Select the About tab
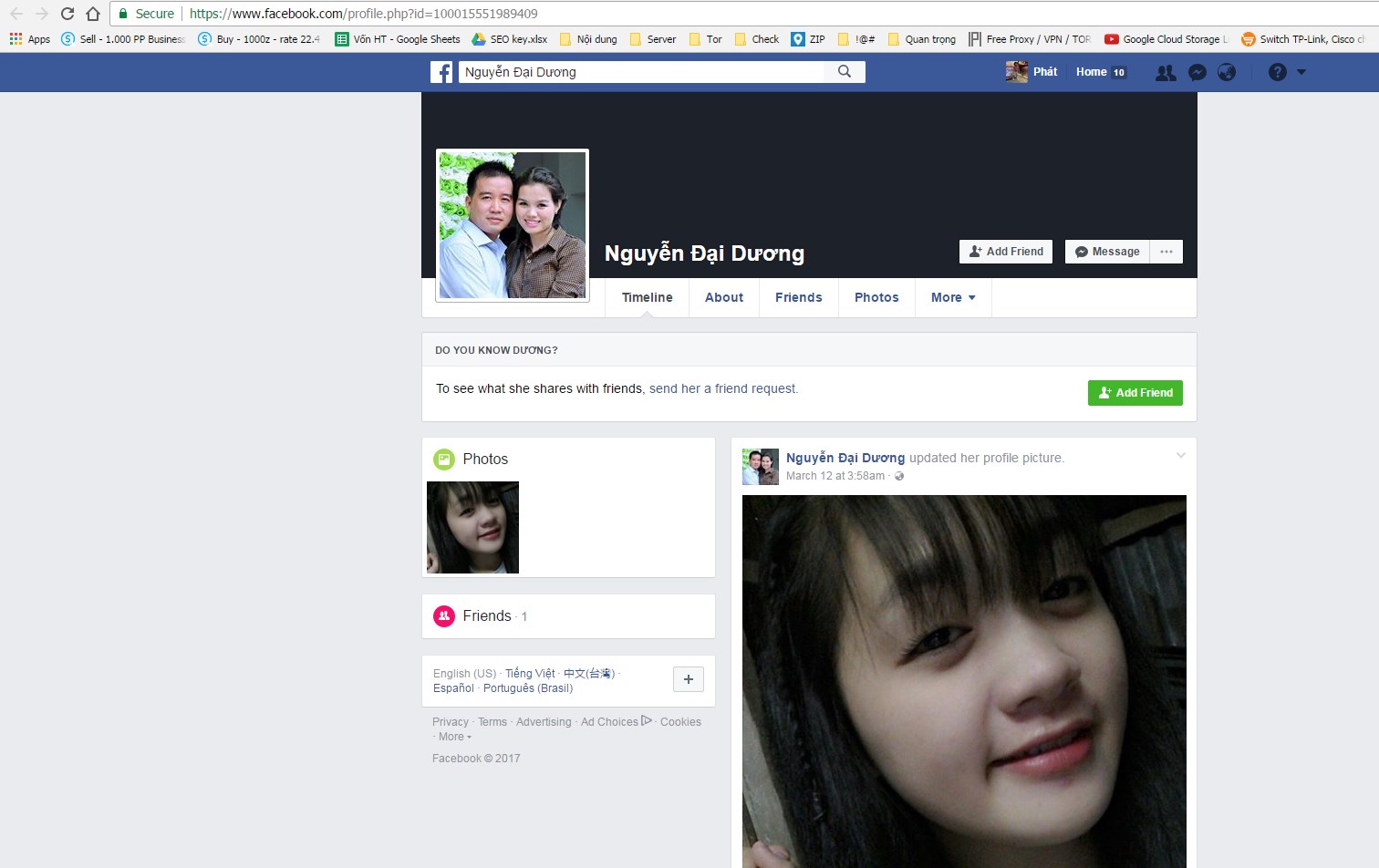Image resolution: width=1379 pixels, height=868 pixels. point(724,297)
